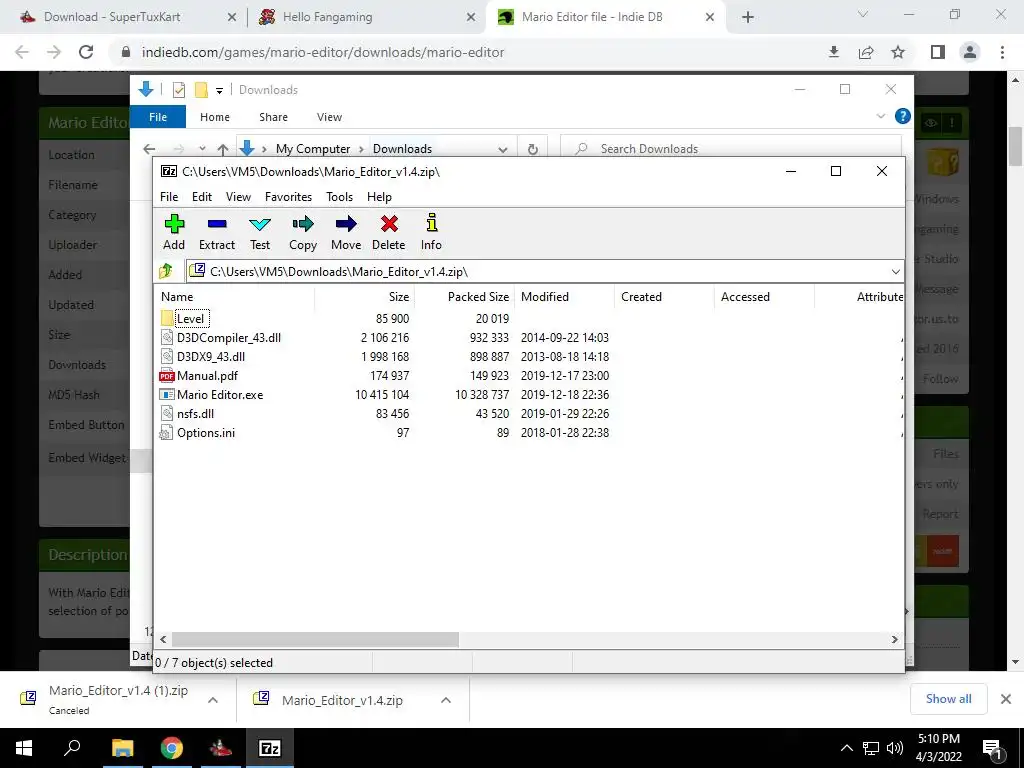Open the Favorites menu

coord(288,197)
